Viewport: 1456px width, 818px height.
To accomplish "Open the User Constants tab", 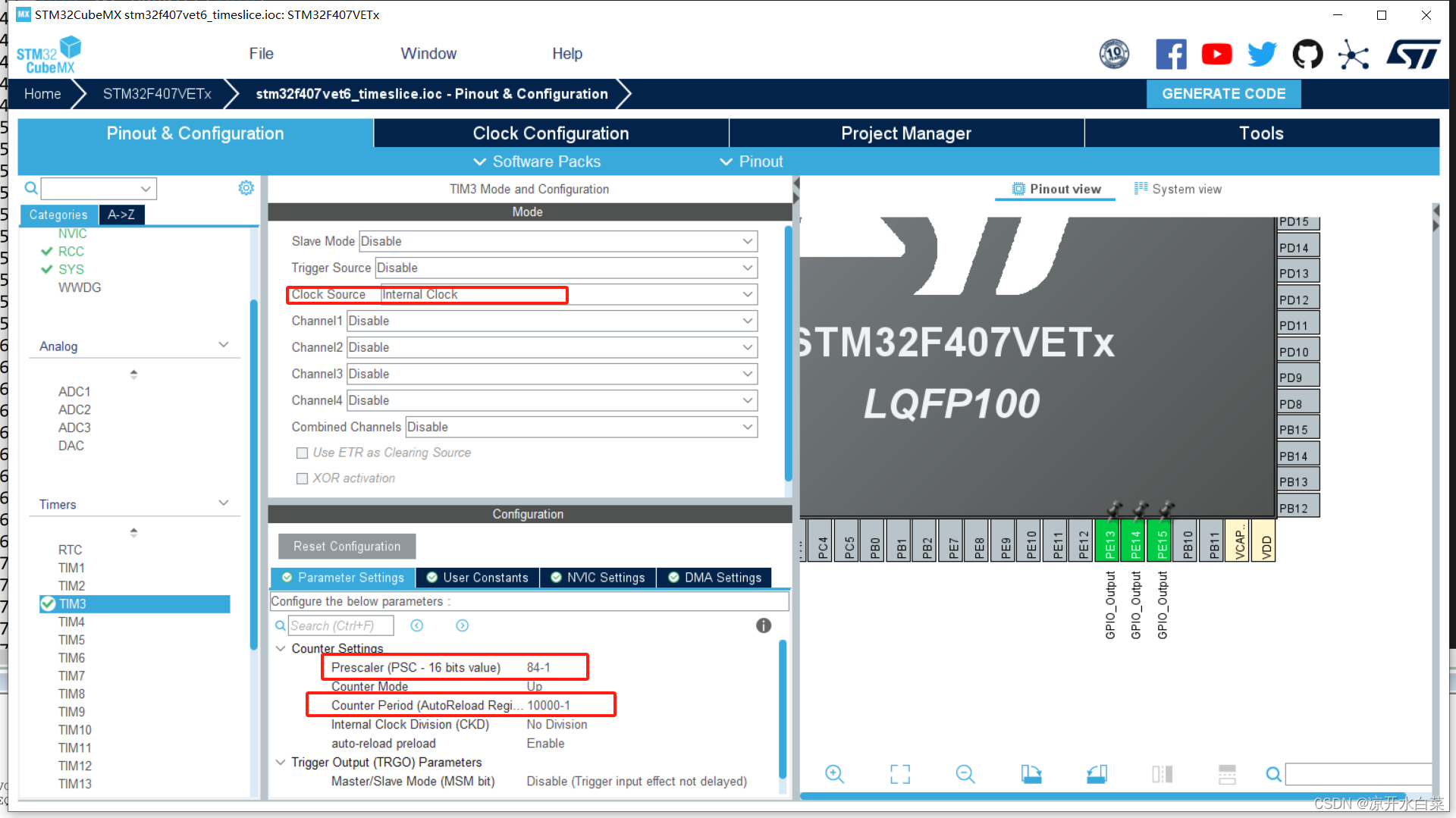I will click(x=477, y=578).
